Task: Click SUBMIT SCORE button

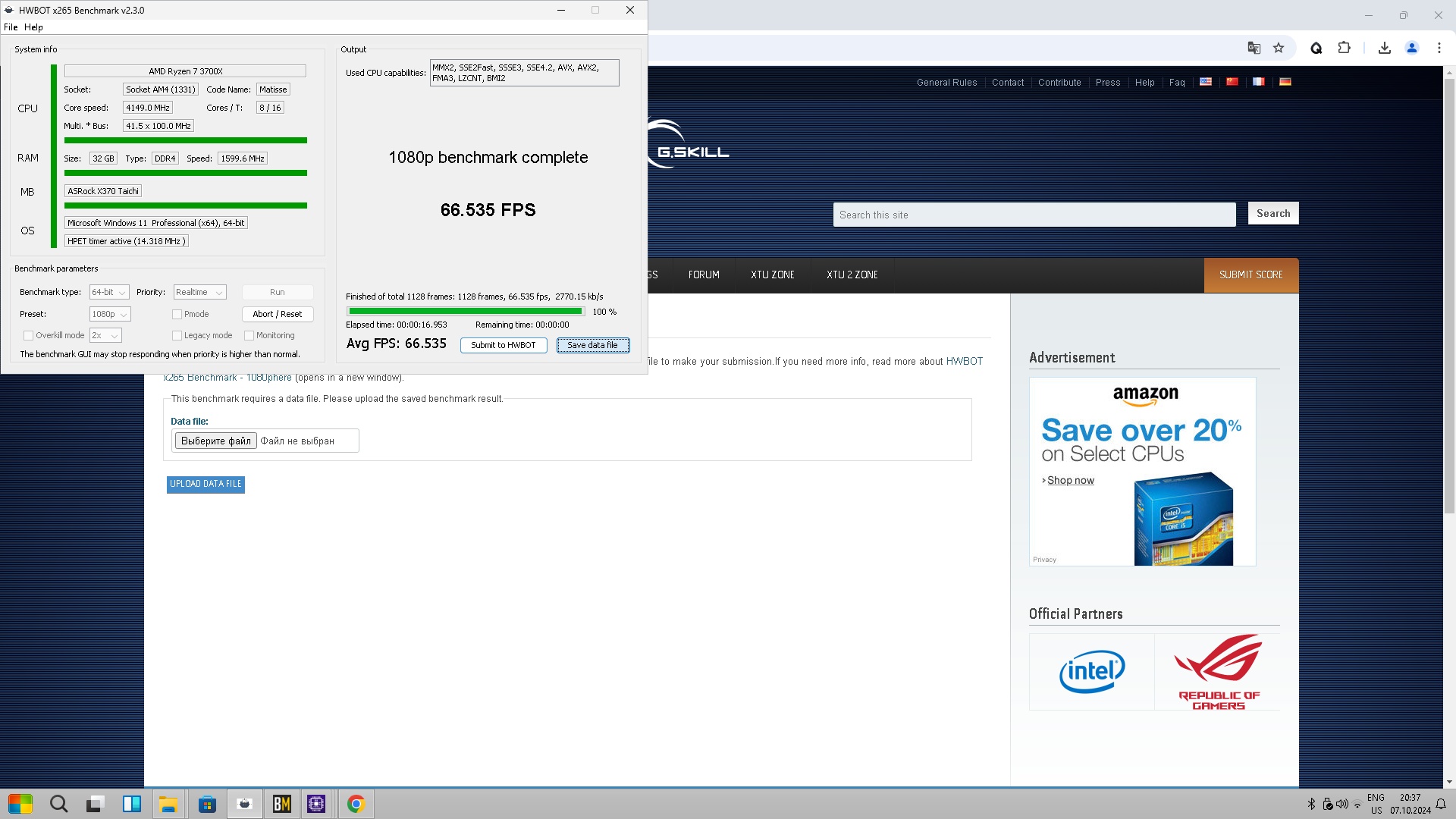Action: pyautogui.click(x=1251, y=275)
